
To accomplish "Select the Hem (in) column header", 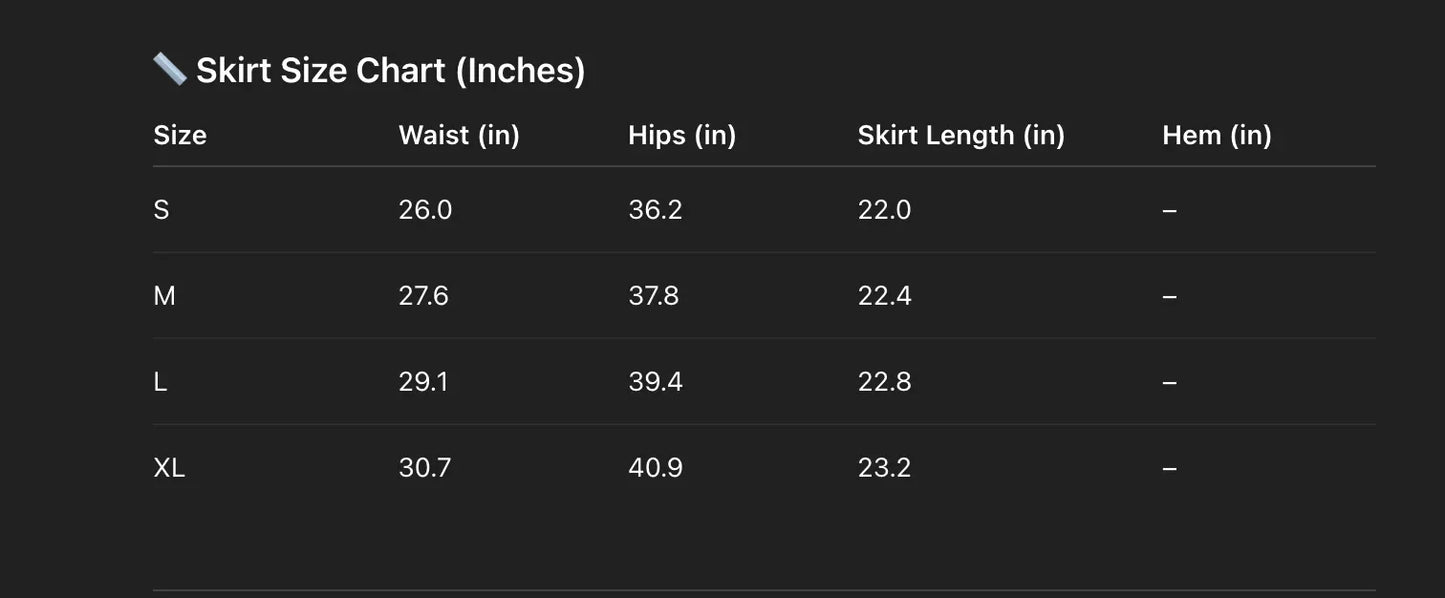I will pos(1216,135).
